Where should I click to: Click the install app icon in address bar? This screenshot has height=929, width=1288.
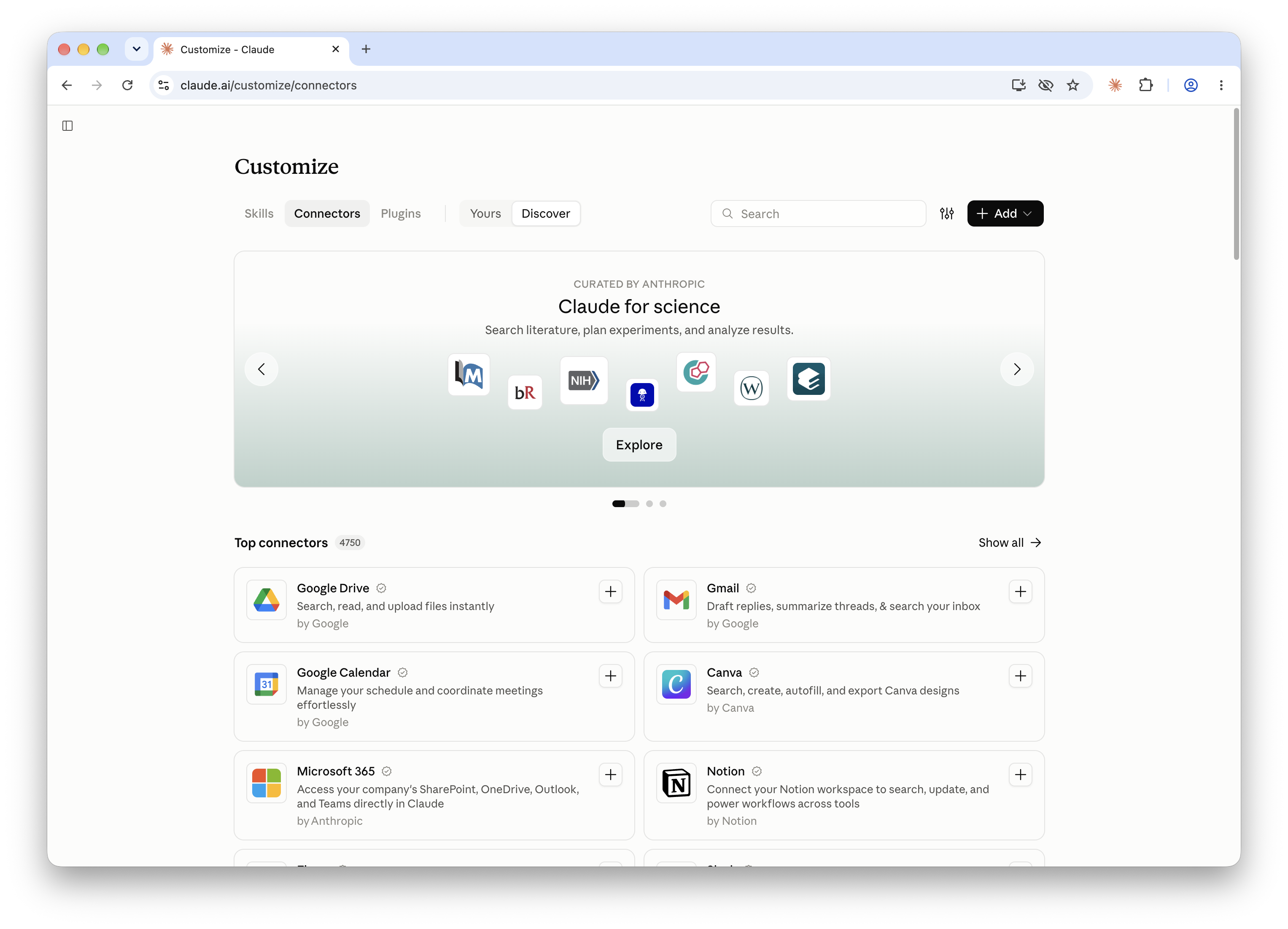pos(1018,85)
